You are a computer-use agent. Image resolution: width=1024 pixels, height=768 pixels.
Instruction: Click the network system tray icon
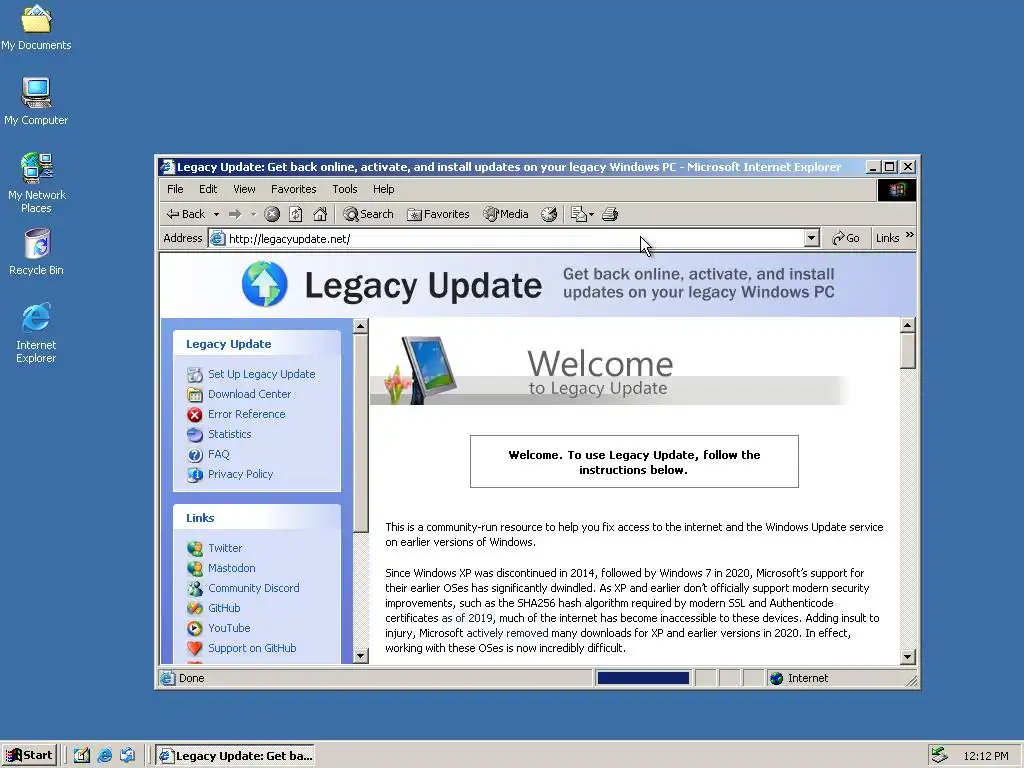[939, 755]
